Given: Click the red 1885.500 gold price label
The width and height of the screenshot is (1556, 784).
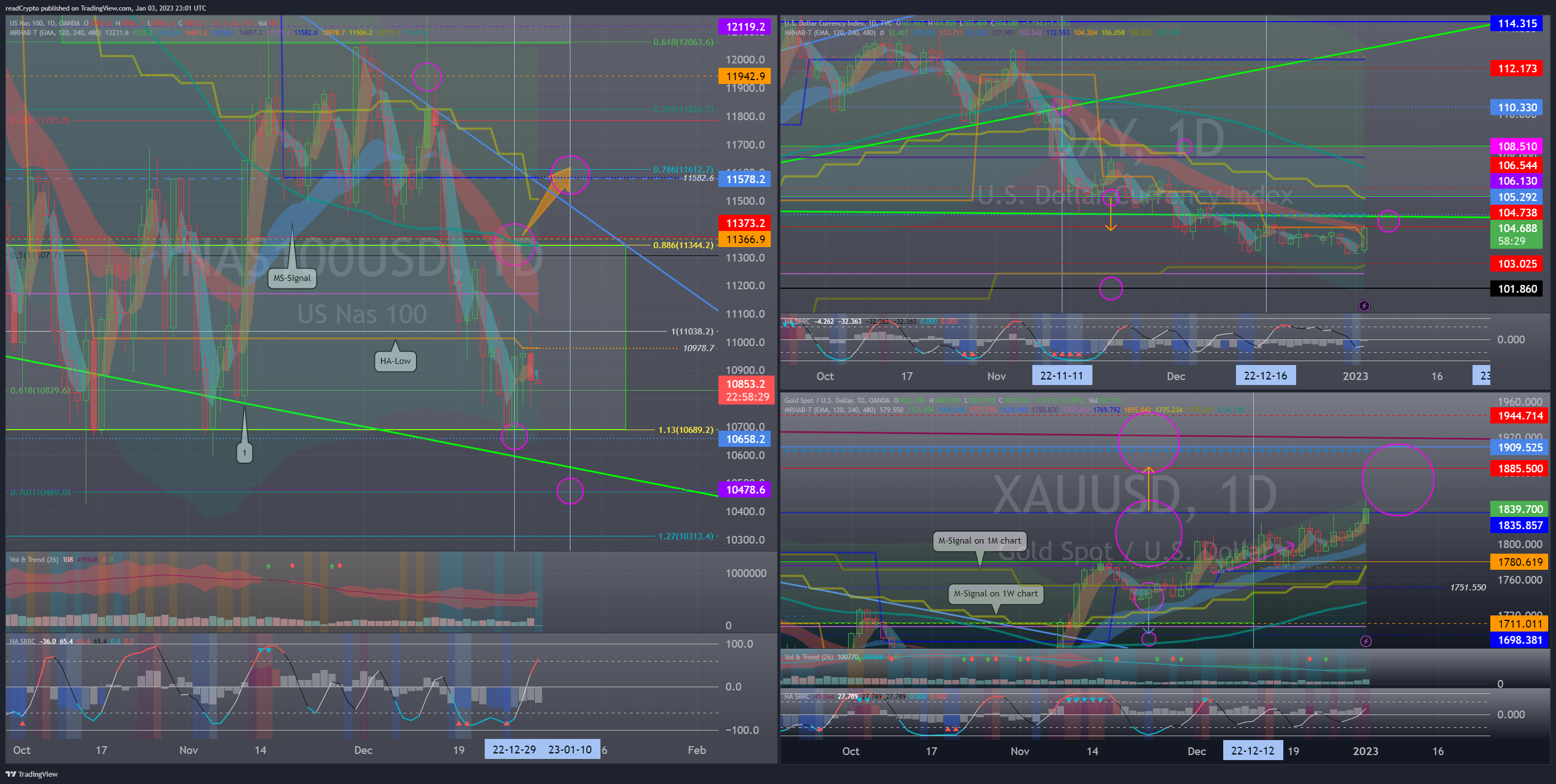Looking at the screenshot, I should pyautogui.click(x=1520, y=468).
